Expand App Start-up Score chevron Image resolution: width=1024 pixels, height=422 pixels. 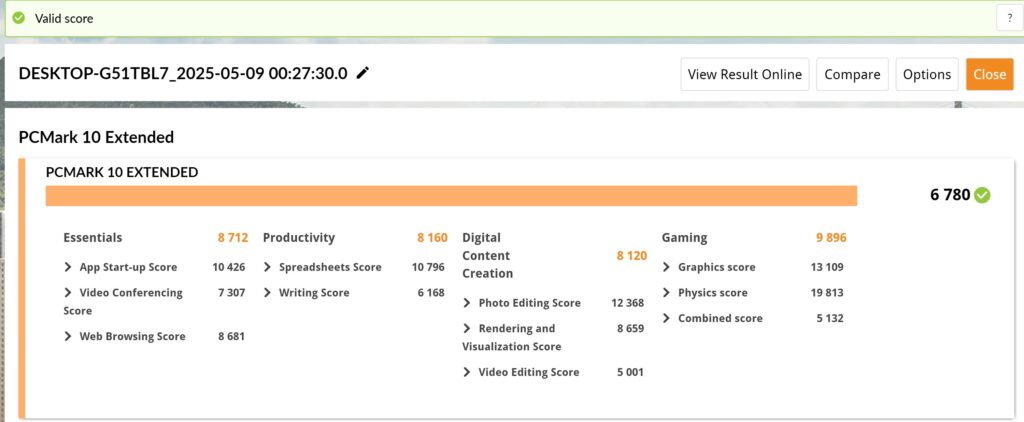[68, 267]
